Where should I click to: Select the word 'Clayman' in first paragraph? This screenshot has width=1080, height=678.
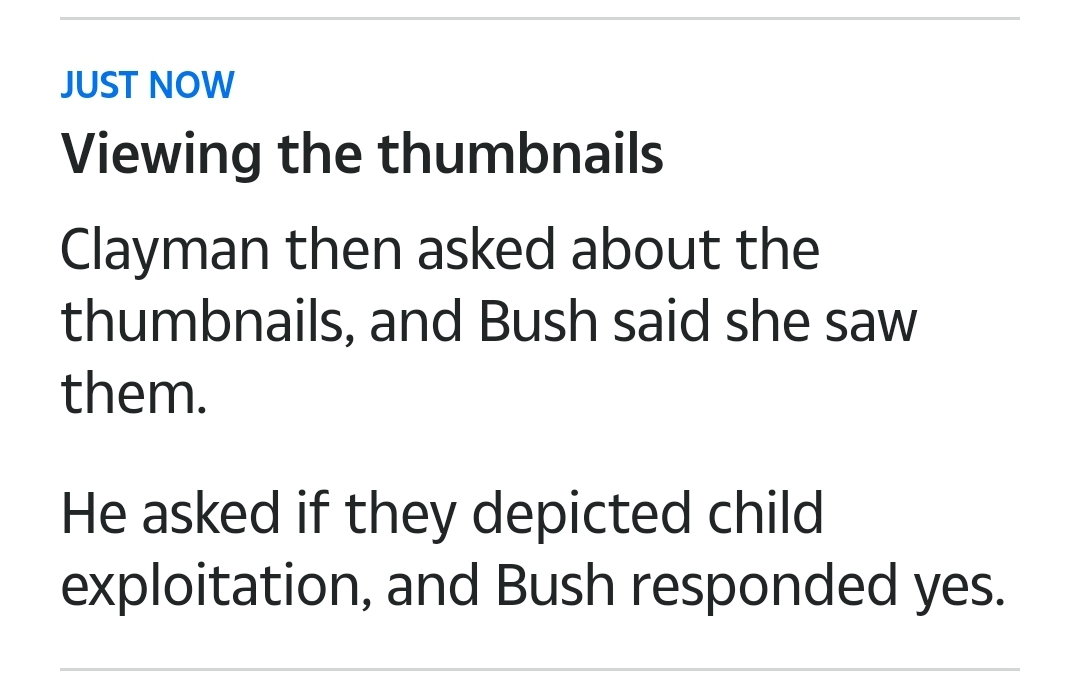click(165, 251)
